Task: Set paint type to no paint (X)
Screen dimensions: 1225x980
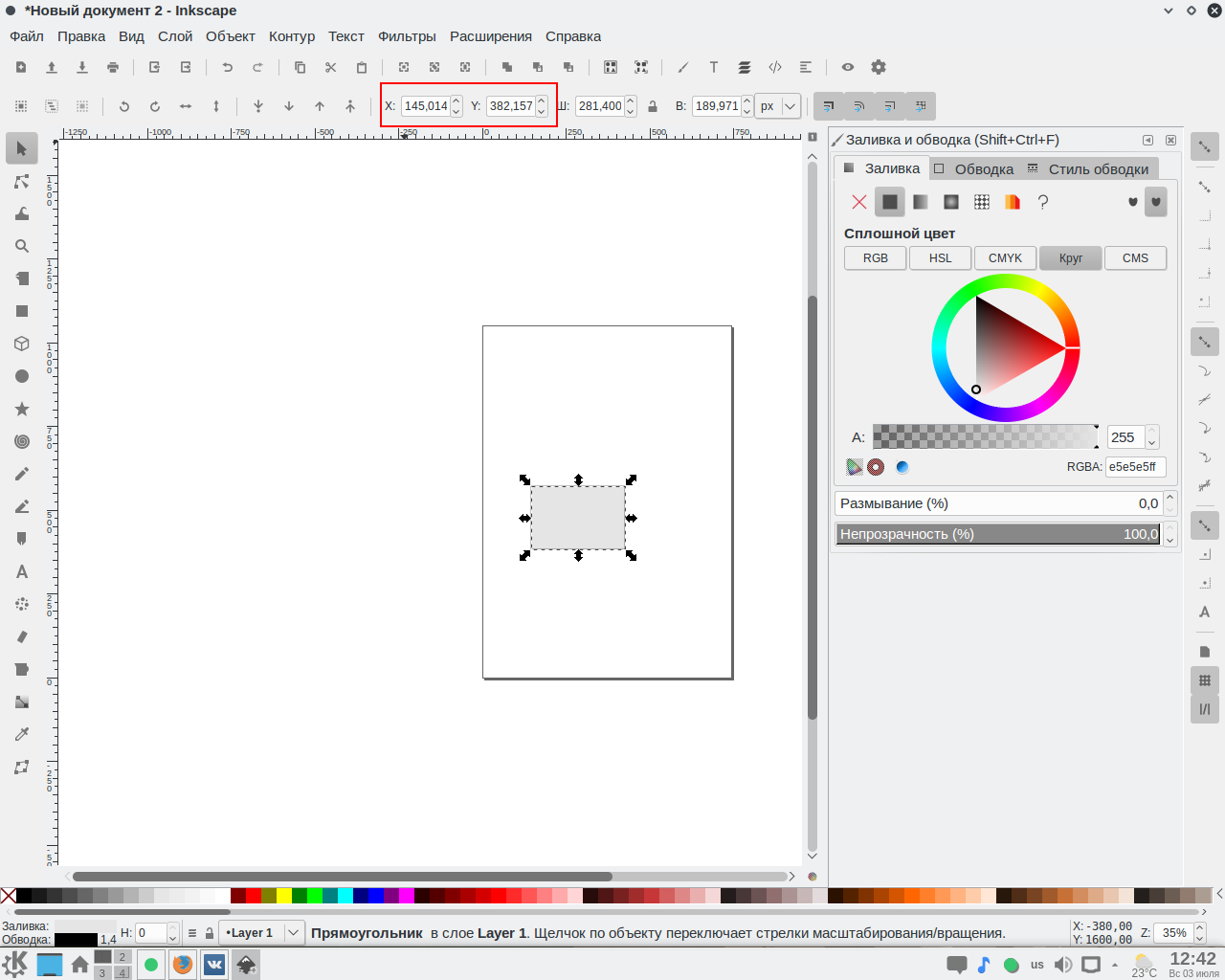Action: pos(859,202)
